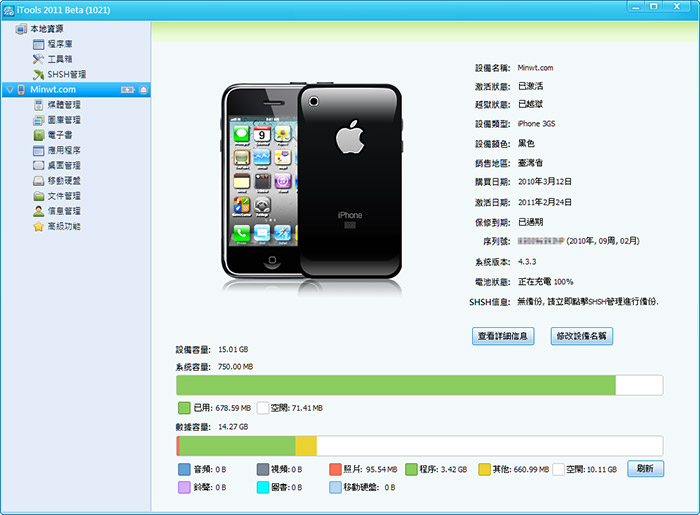The image size is (700, 515).
Task: Click the blue 音頻 legend swatch
Action: point(184,469)
